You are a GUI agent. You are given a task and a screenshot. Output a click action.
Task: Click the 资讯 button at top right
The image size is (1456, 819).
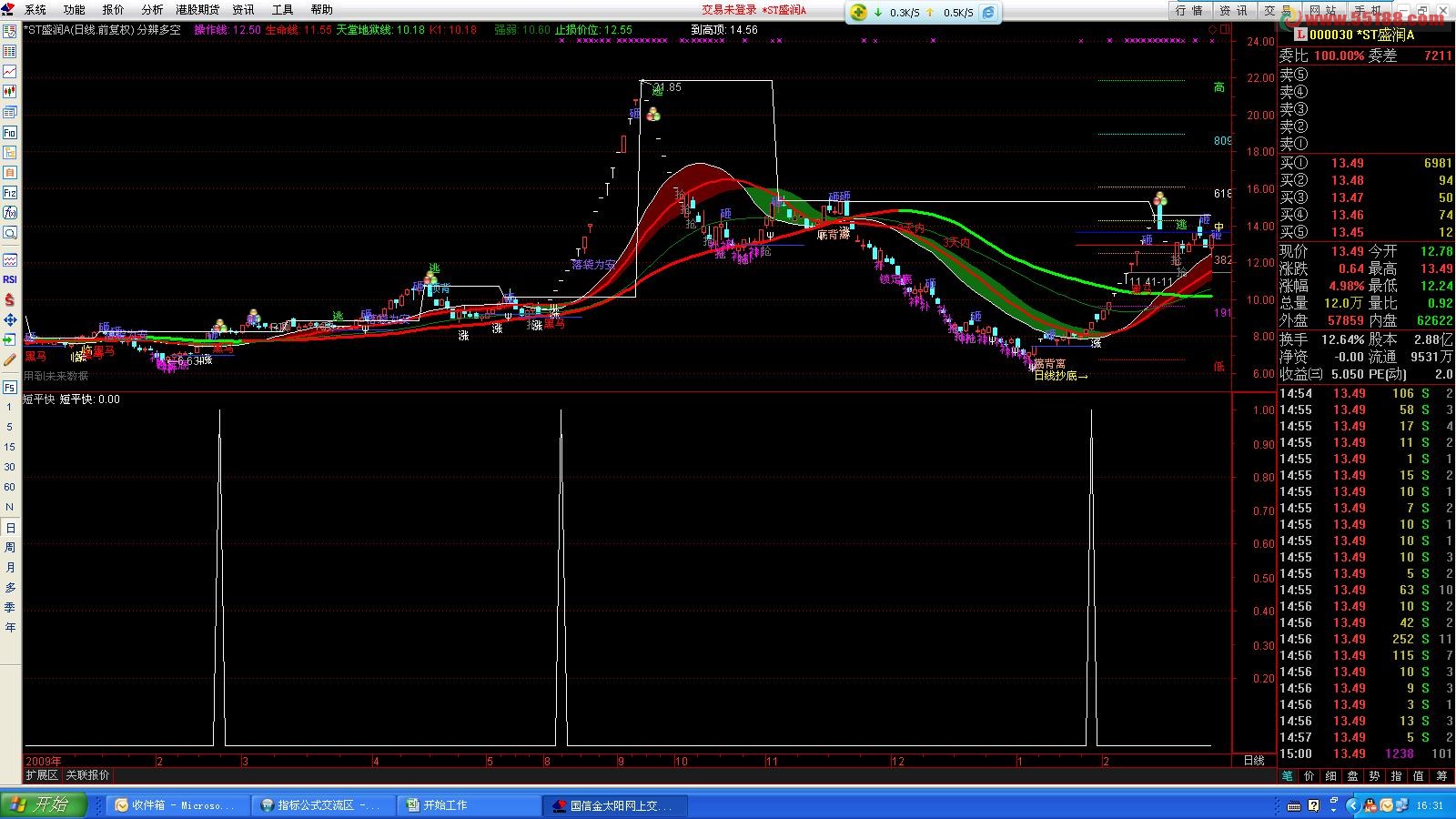click(1233, 11)
